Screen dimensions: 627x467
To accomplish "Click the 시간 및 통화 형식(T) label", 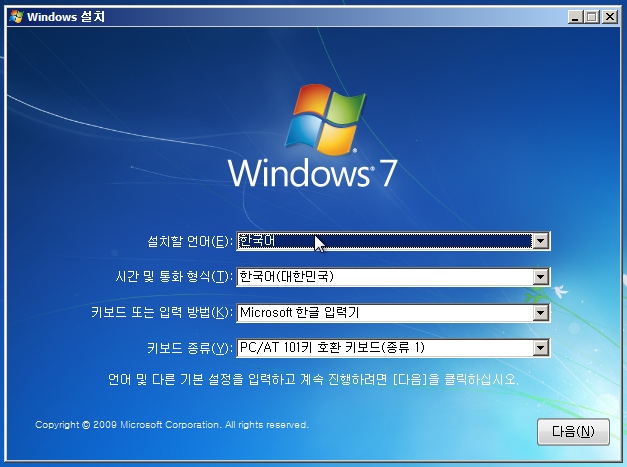I will 174,277.
